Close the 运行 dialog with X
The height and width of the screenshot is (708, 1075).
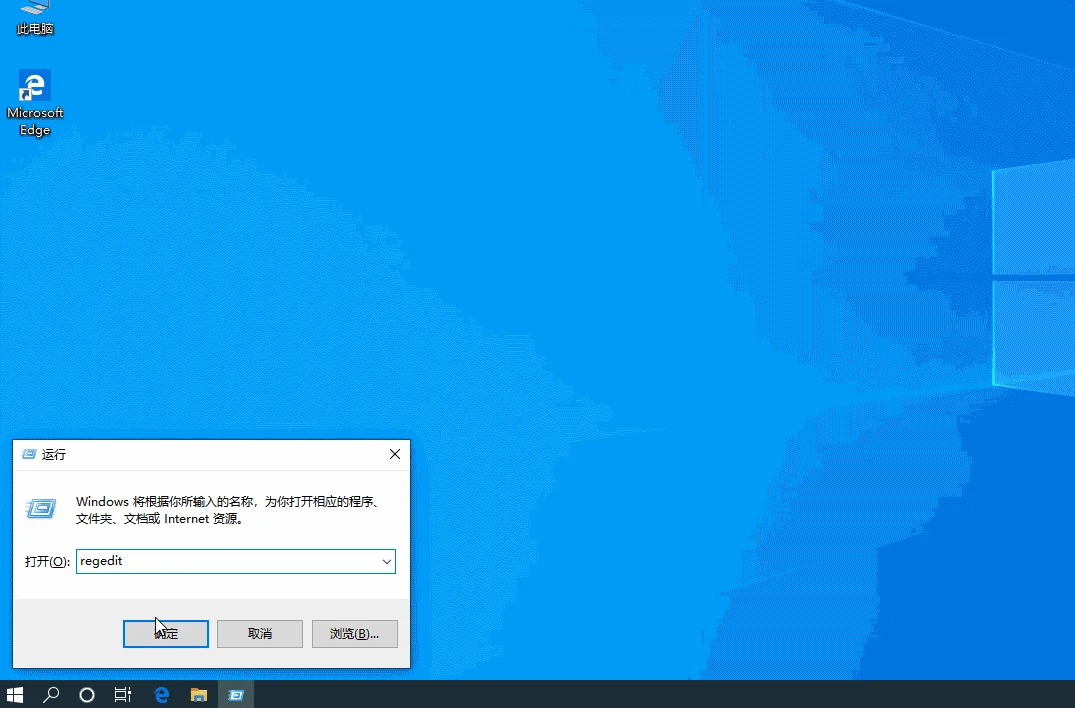395,454
